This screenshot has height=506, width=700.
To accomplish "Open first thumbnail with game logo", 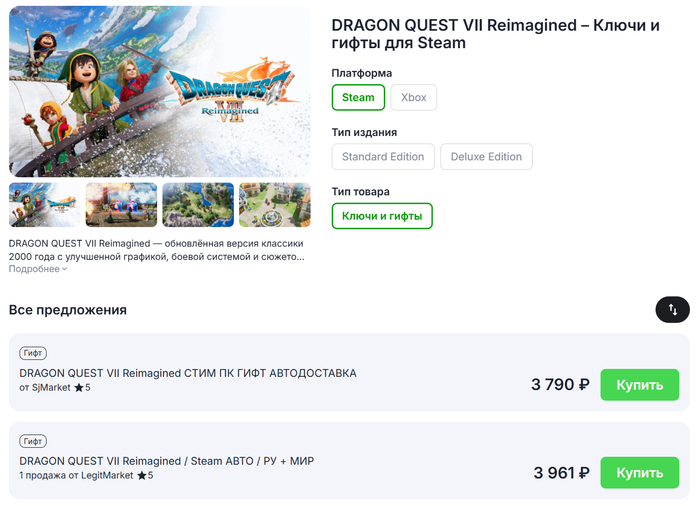I will (45, 205).
